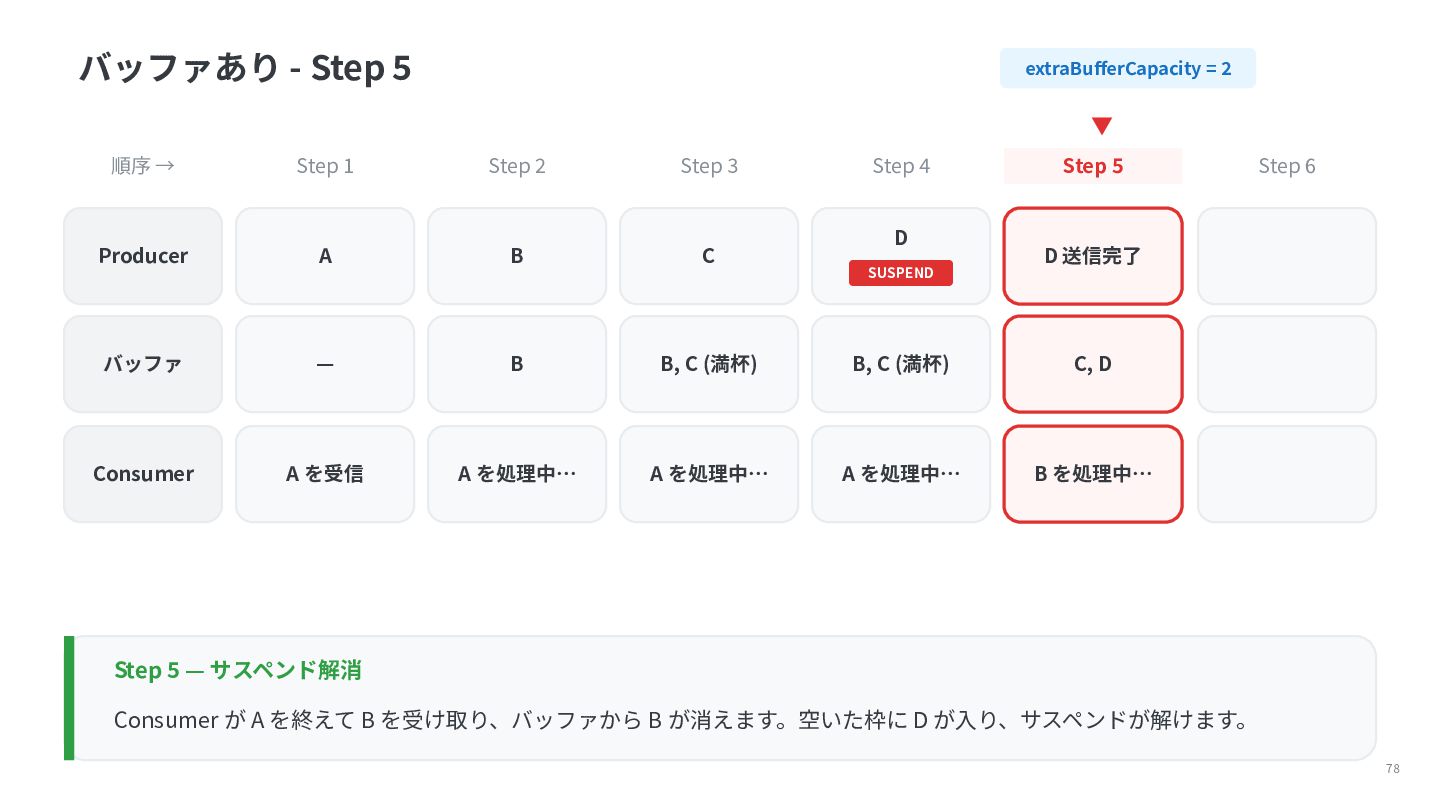
Task: Click the empty Step 6 Producer cell
Action: click(x=1287, y=256)
